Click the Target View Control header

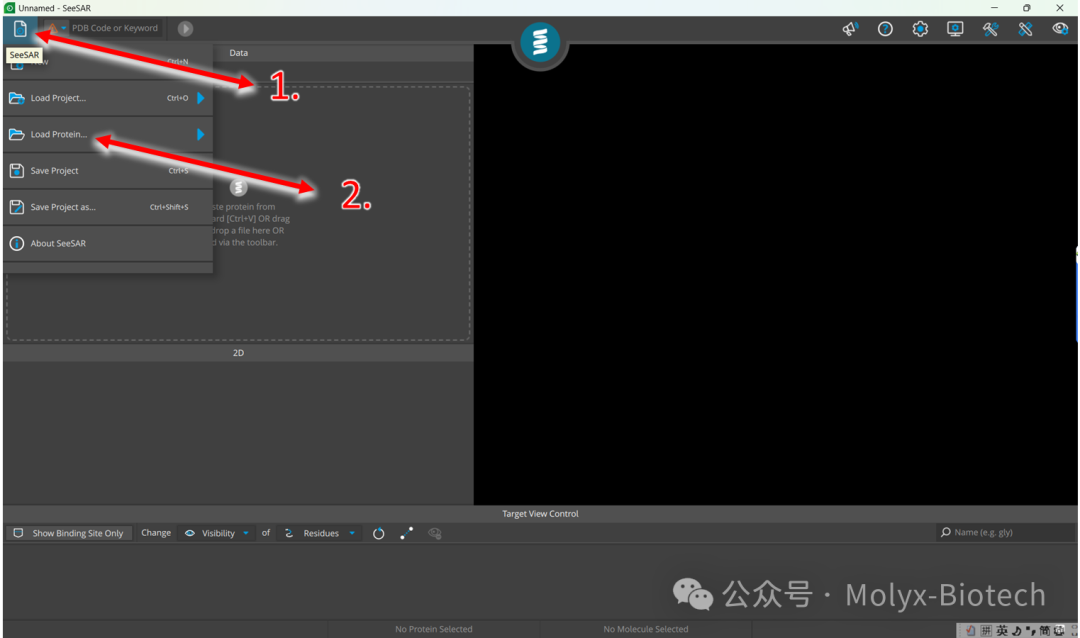(x=540, y=514)
